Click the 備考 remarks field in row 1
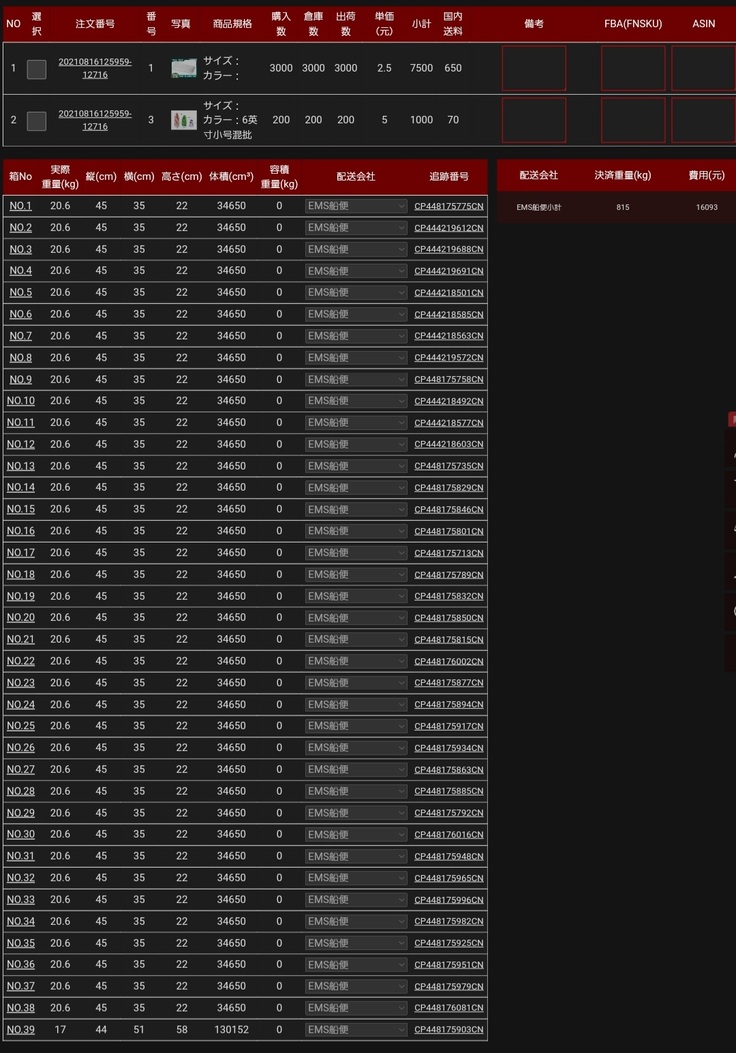 tap(533, 68)
